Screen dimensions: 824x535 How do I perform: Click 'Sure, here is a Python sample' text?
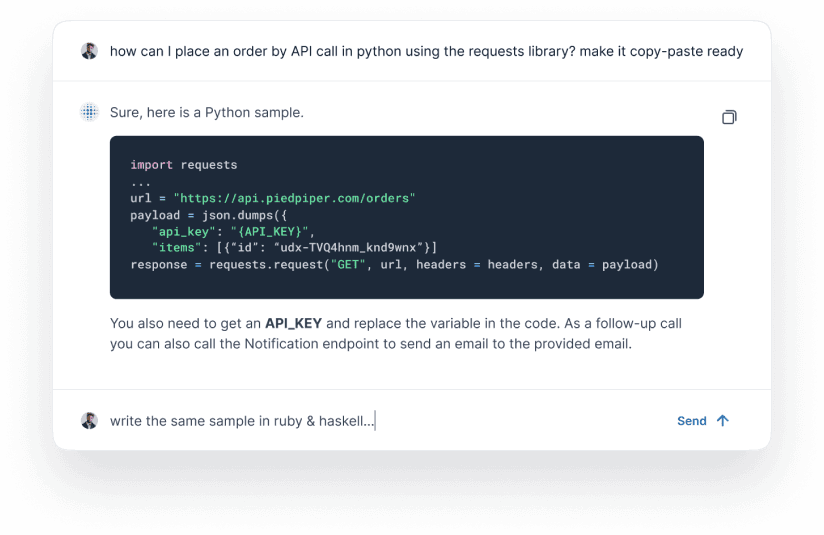[206, 112]
